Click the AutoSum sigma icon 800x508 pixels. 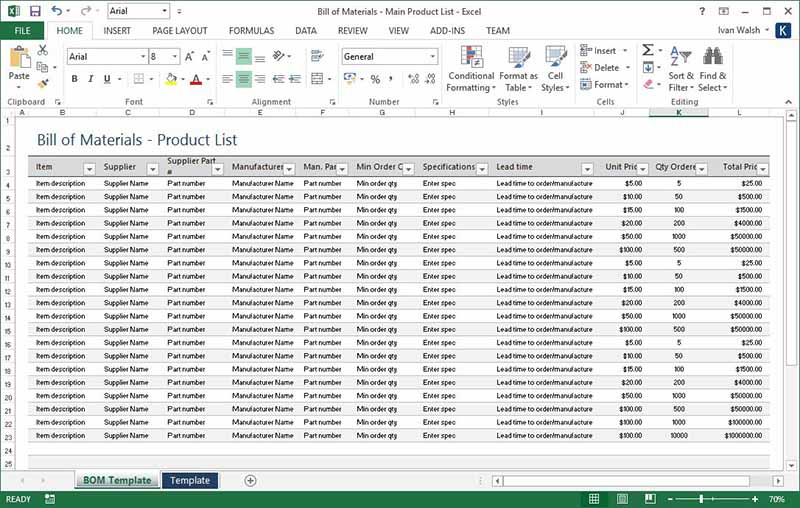pos(647,50)
